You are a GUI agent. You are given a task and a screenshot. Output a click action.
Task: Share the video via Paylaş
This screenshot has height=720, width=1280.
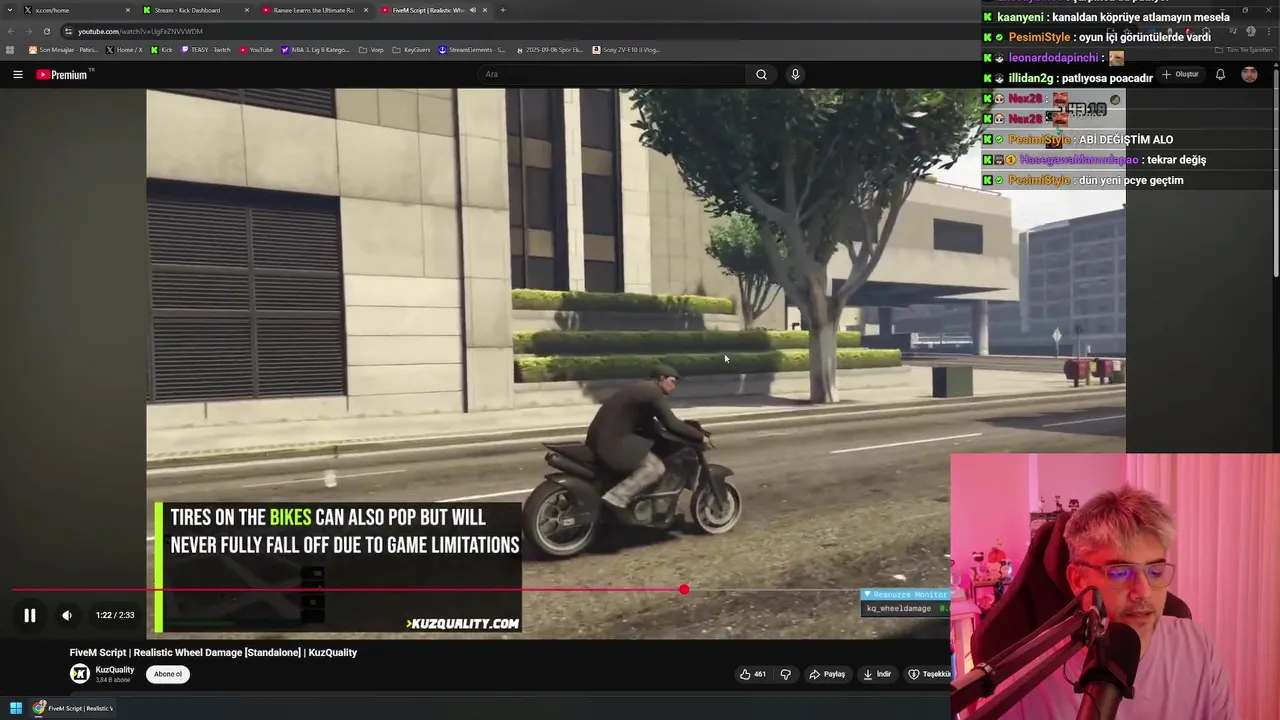click(827, 674)
